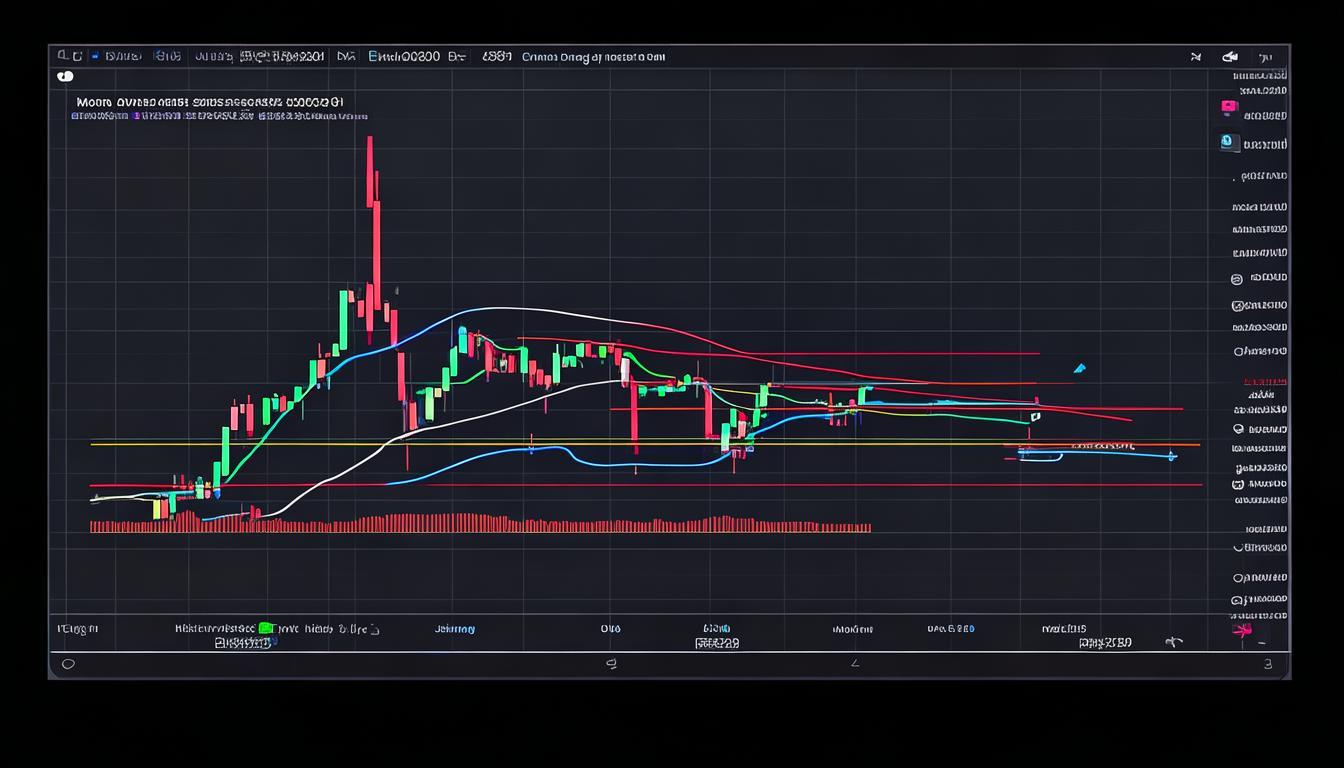Toggle the small blue square in top toolbar

pyautogui.click(x=95, y=57)
